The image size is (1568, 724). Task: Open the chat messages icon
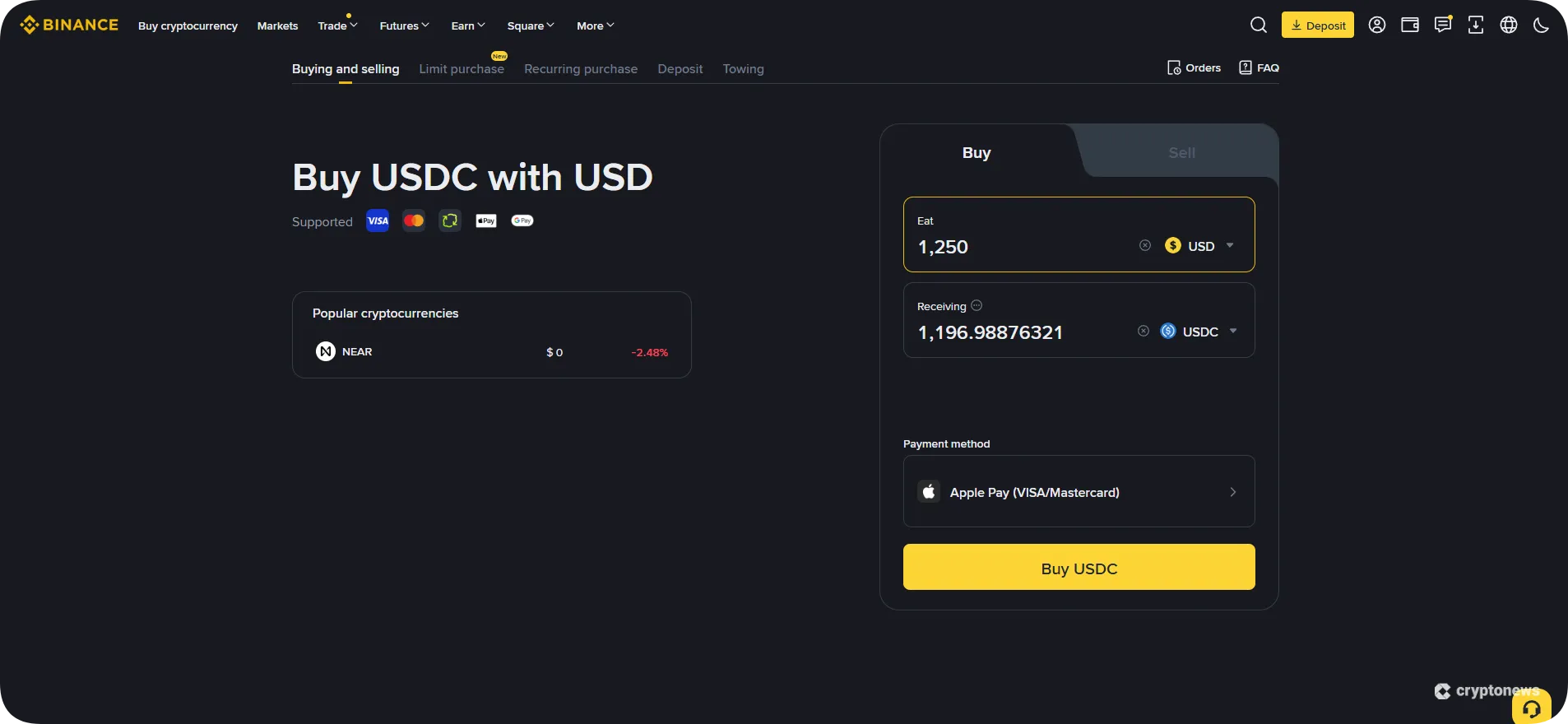1443,25
